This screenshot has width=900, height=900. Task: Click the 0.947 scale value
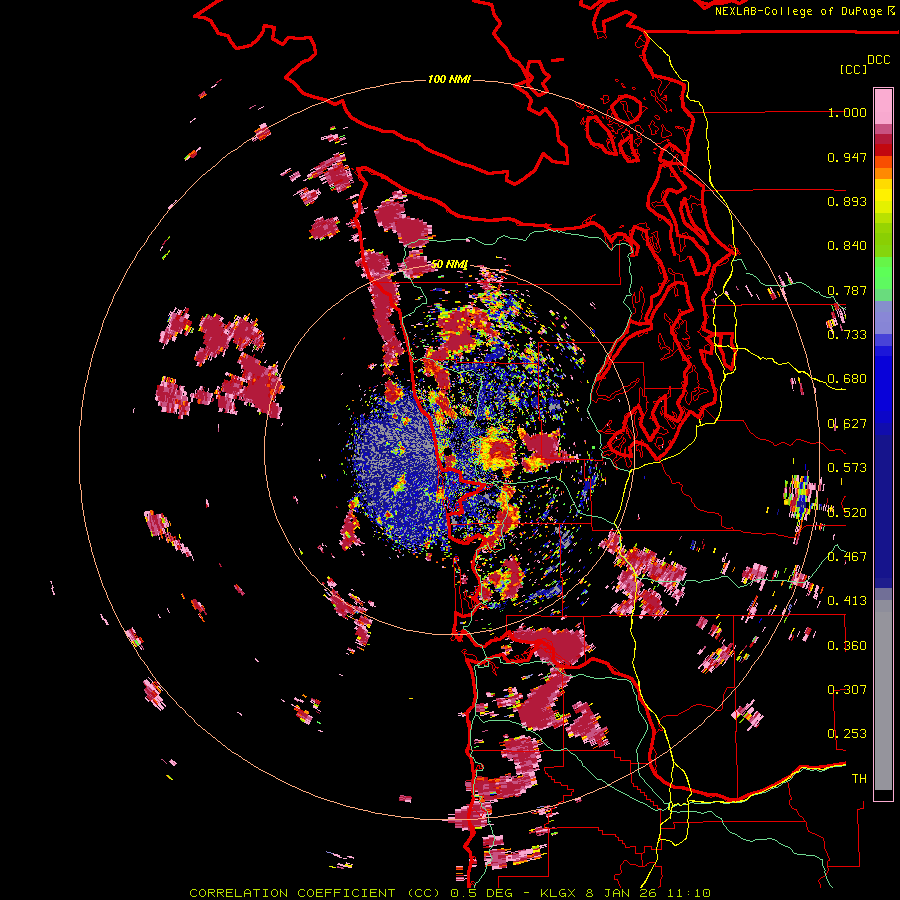[x=847, y=157]
